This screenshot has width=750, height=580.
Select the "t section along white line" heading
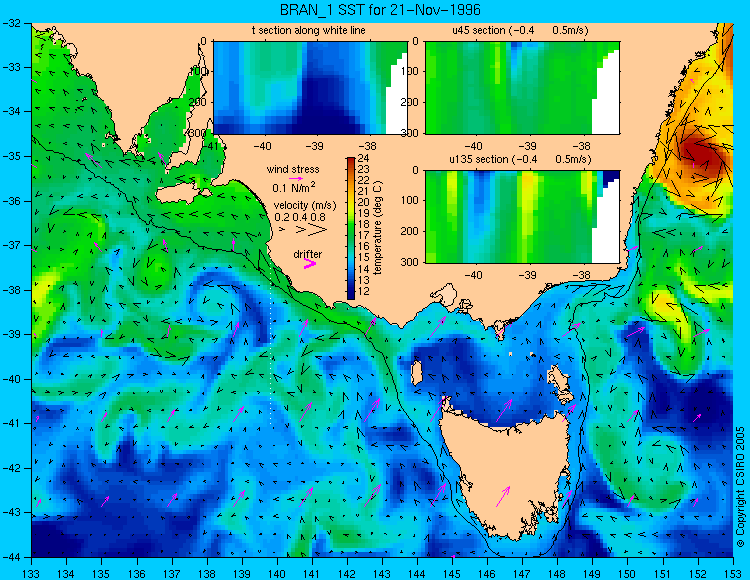point(309,31)
